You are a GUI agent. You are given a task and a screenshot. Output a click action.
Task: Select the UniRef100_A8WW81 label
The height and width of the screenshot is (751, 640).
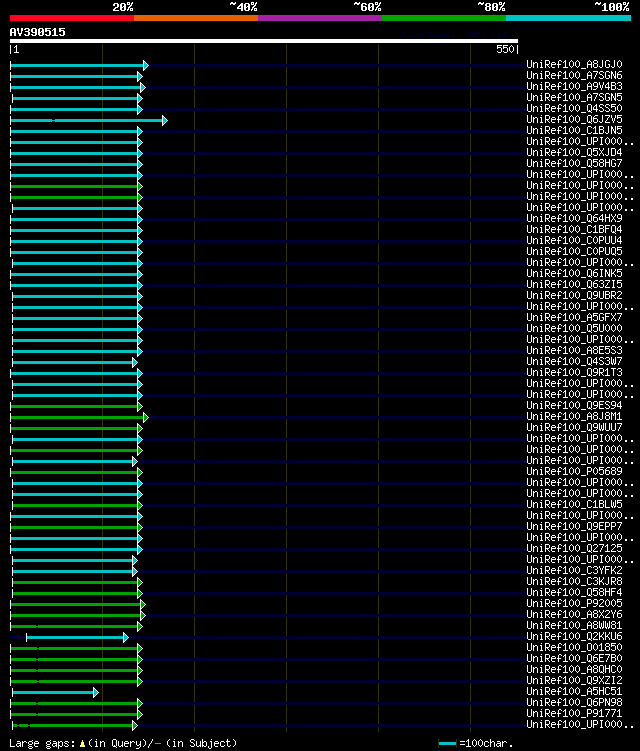[574, 626]
